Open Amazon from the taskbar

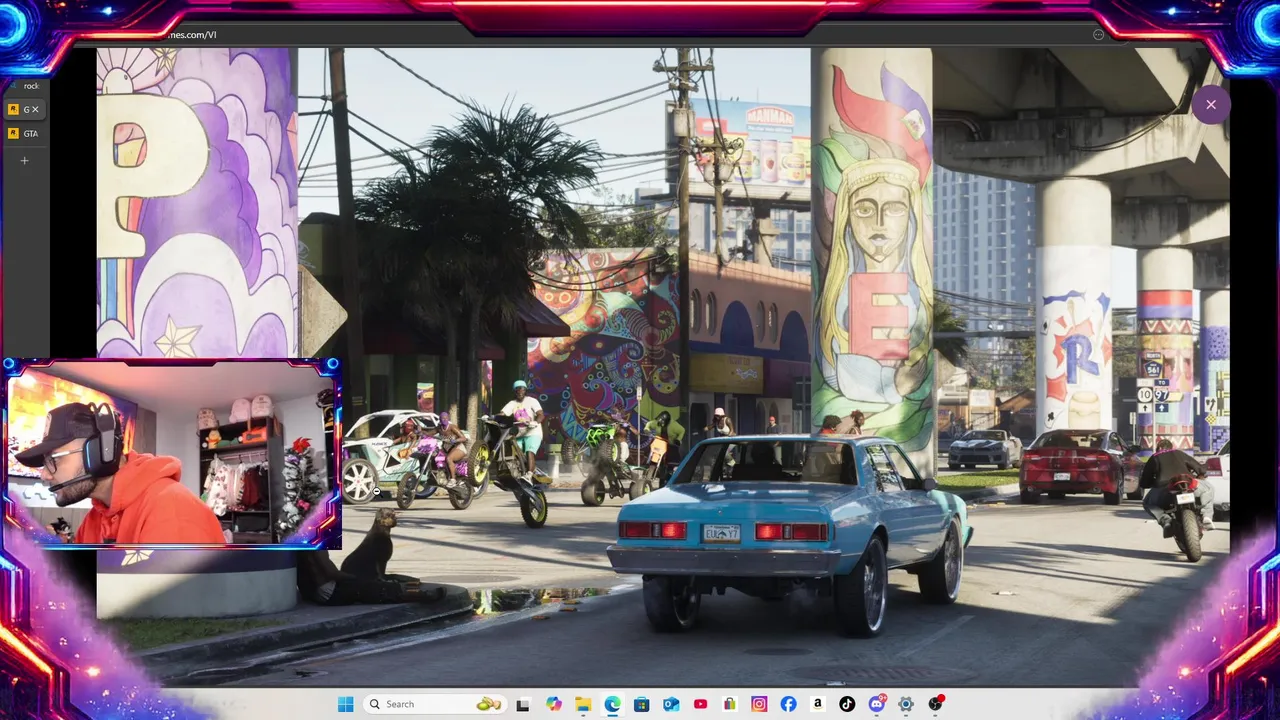click(818, 704)
